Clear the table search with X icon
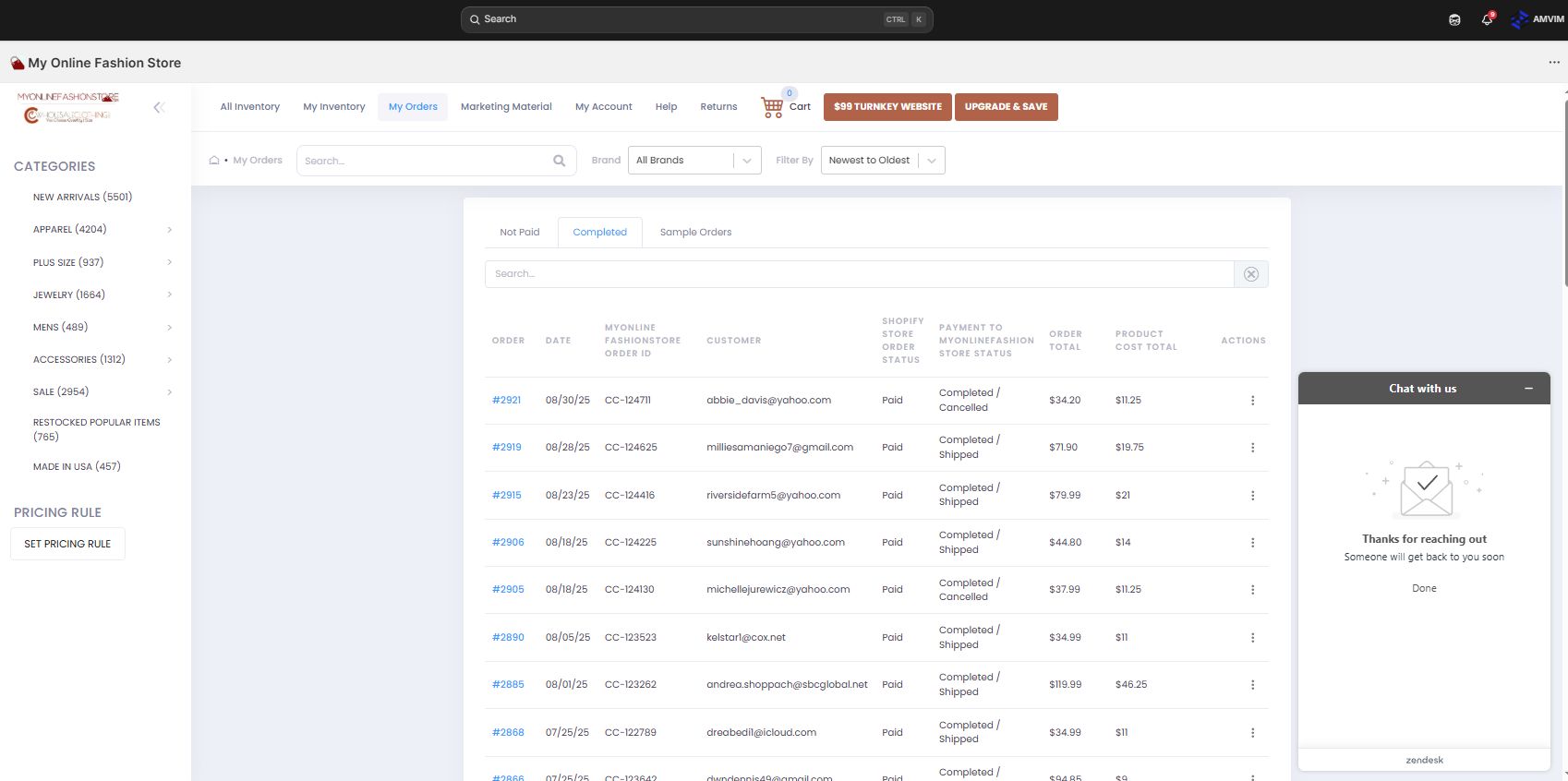The height and width of the screenshot is (781, 1568). pyautogui.click(x=1250, y=274)
